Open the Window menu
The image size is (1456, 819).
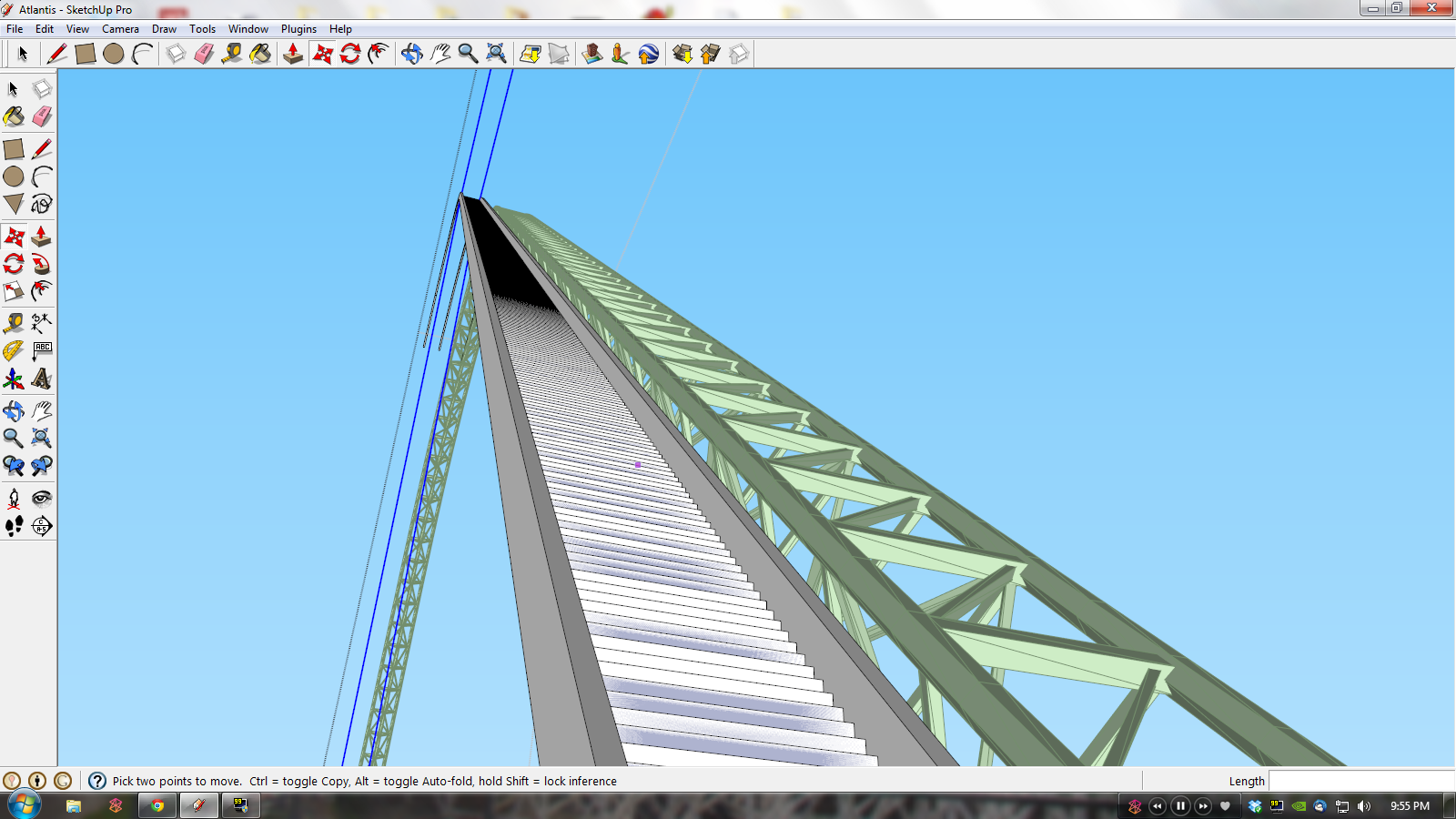click(248, 29)
